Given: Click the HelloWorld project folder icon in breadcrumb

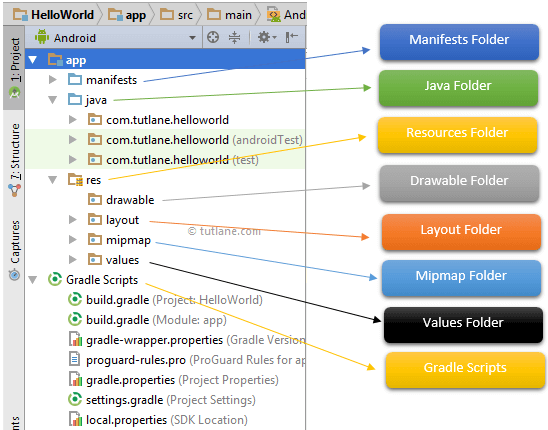Looking at the screenshot, I should point(20,15).
